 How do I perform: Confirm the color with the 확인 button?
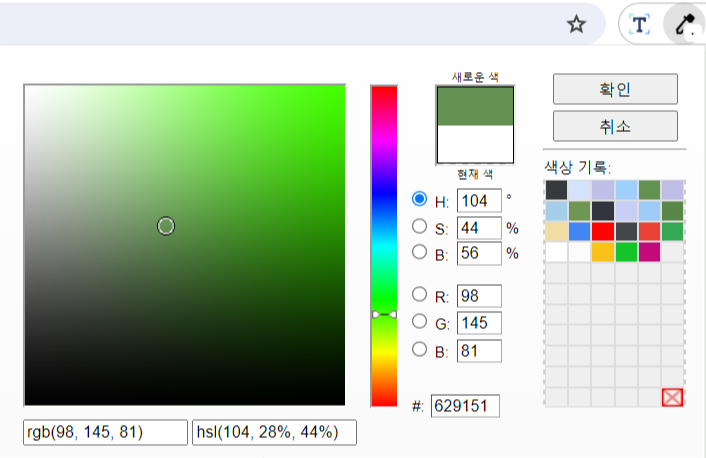(615, 89)
